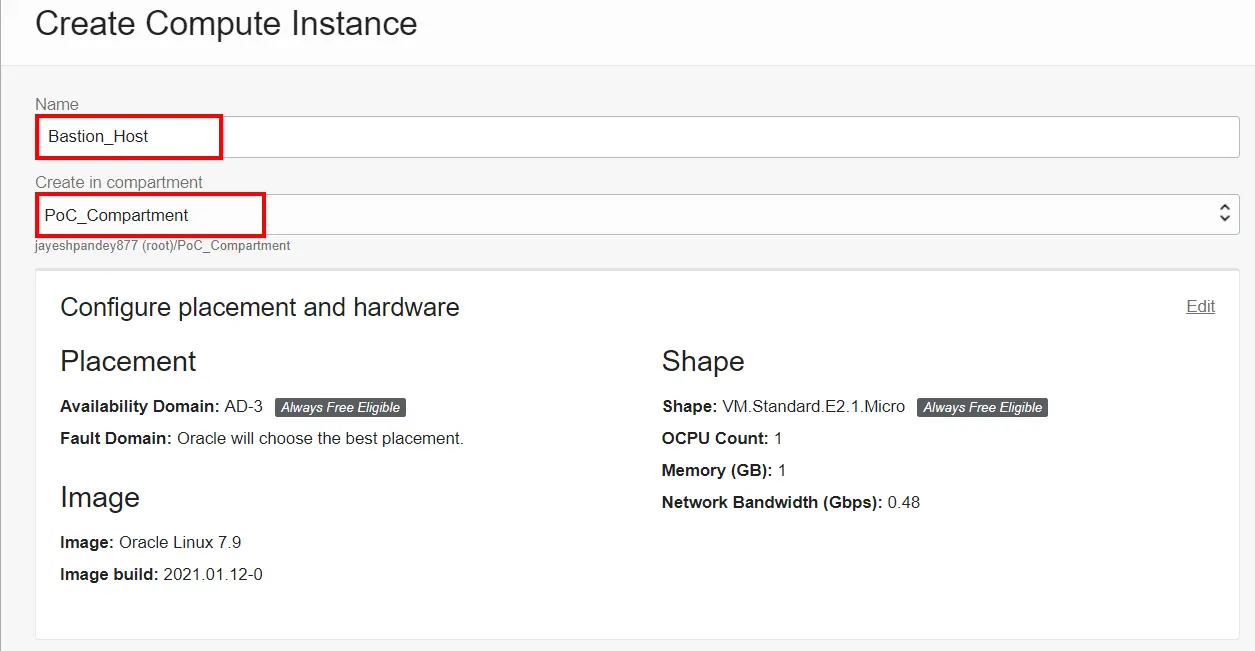Viewport: 1255px width, 651px height.
Task: Click the Create in compartment label
Action: [x=119, y=182]
